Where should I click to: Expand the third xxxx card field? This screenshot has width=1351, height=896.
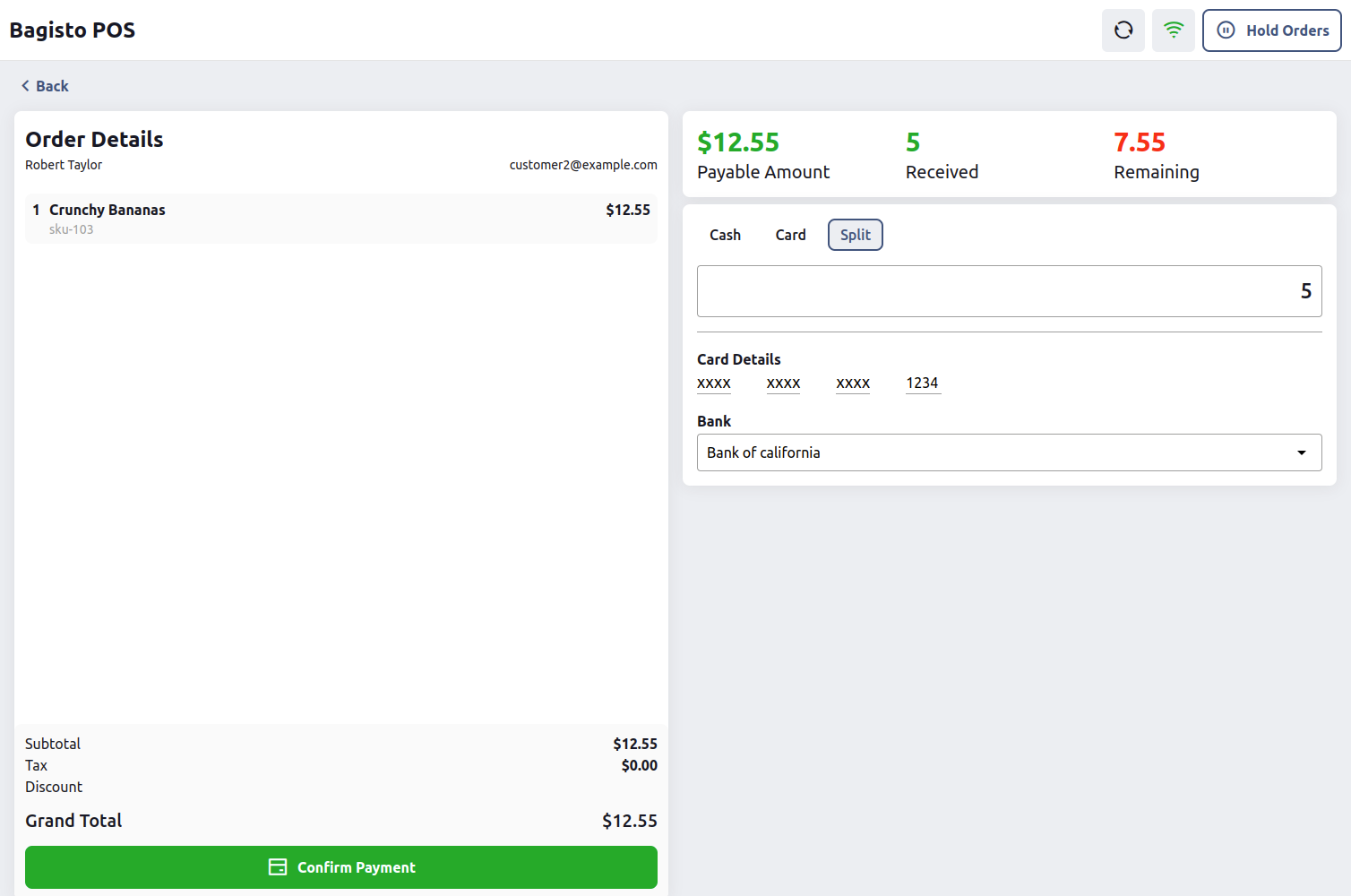click(x=852, y=383)
